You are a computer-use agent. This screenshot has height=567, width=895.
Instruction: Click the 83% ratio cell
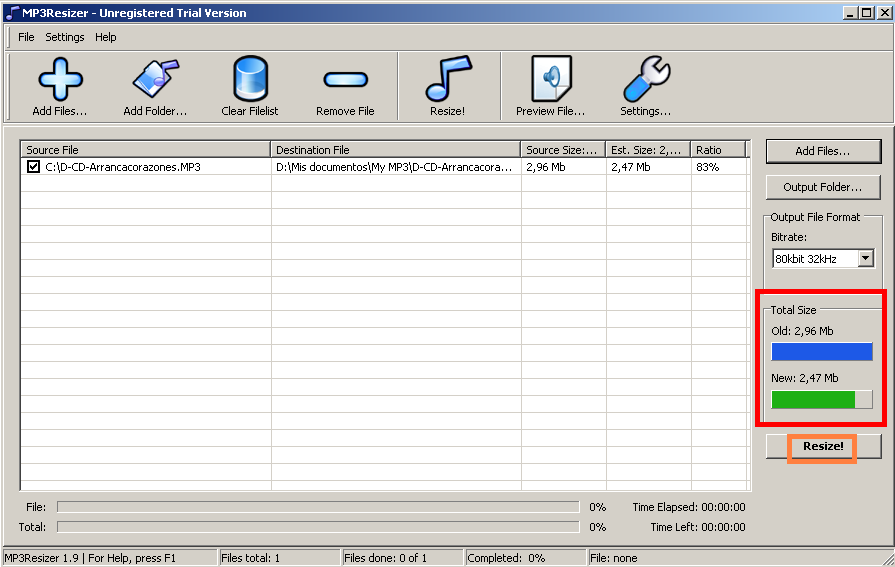(x=708, y=167)
